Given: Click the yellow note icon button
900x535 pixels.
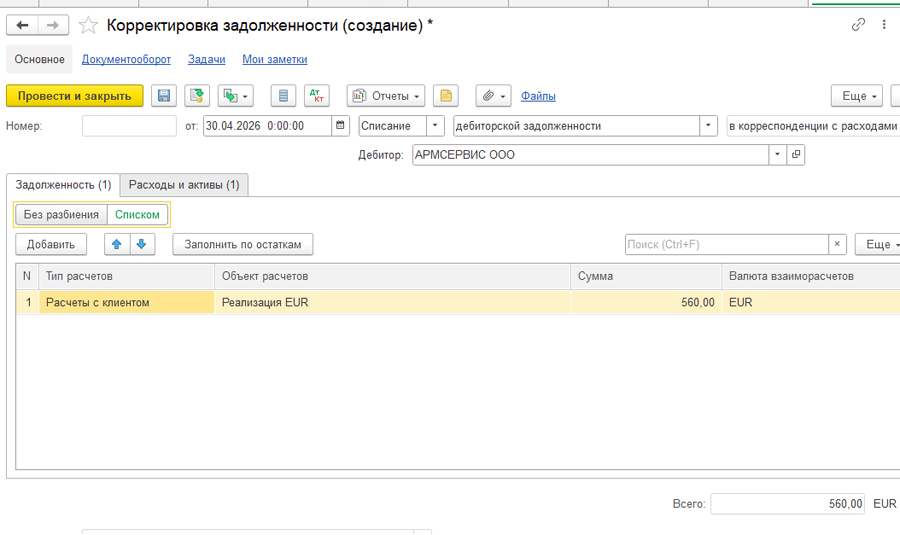Looking at the screenshot, I should click(x=446, y=96).
